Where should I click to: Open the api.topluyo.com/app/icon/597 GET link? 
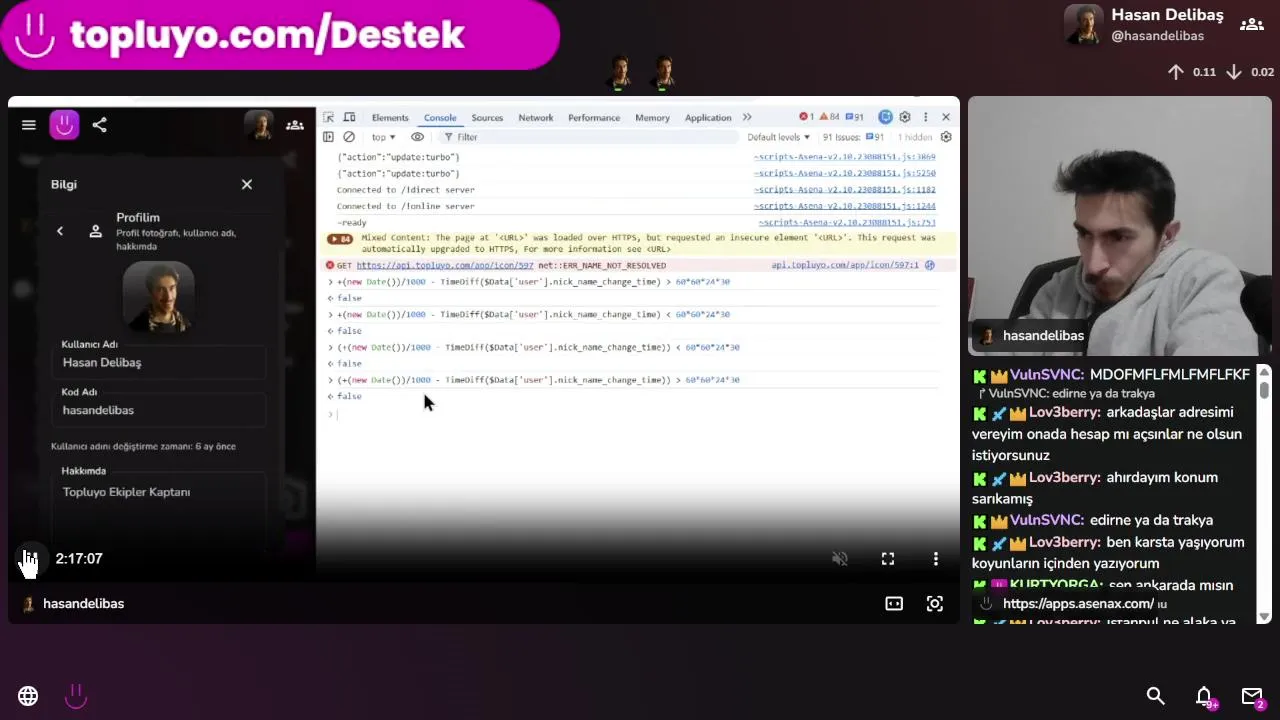tap(445, 265)
